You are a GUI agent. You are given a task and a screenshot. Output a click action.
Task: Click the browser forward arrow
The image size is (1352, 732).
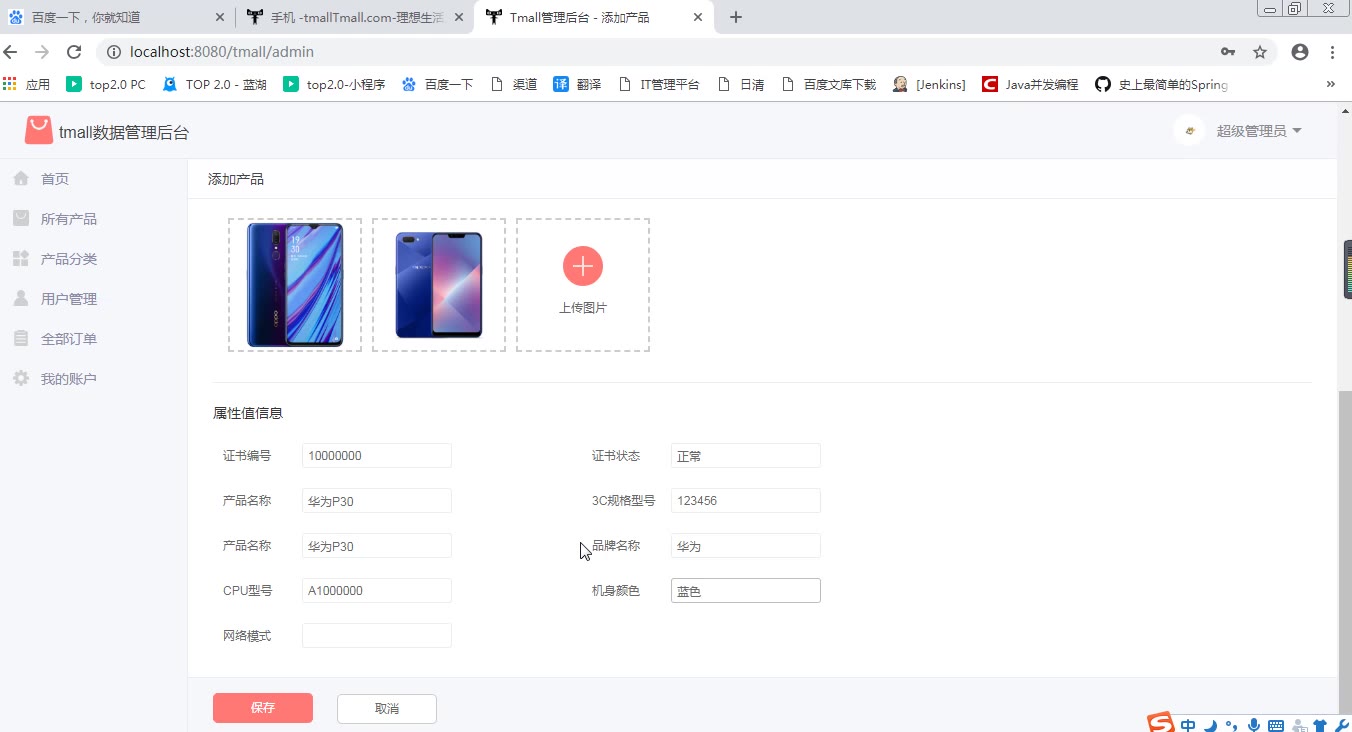point(42,52)
